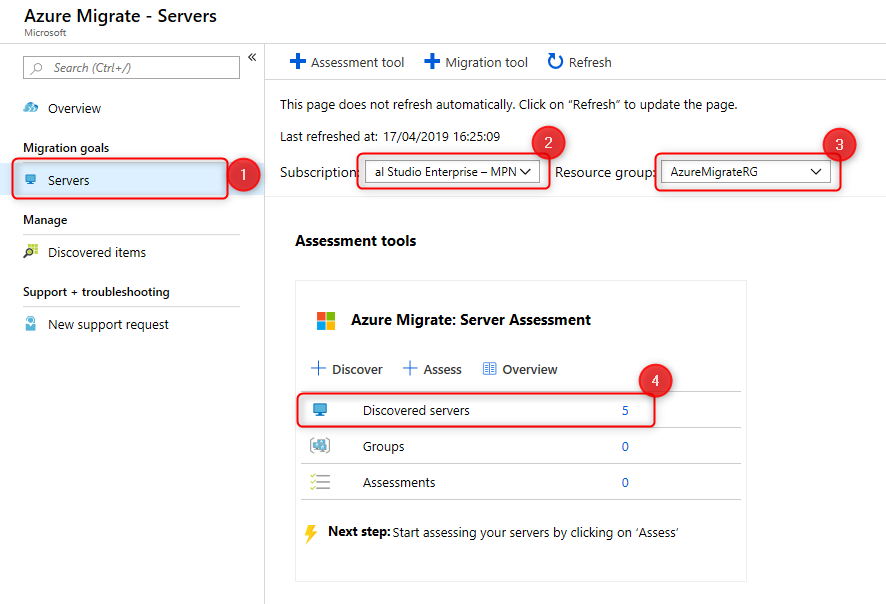Screen dimensions: 886x604
Task: Open Discovered items under Manage
Action: pos(97,253)
